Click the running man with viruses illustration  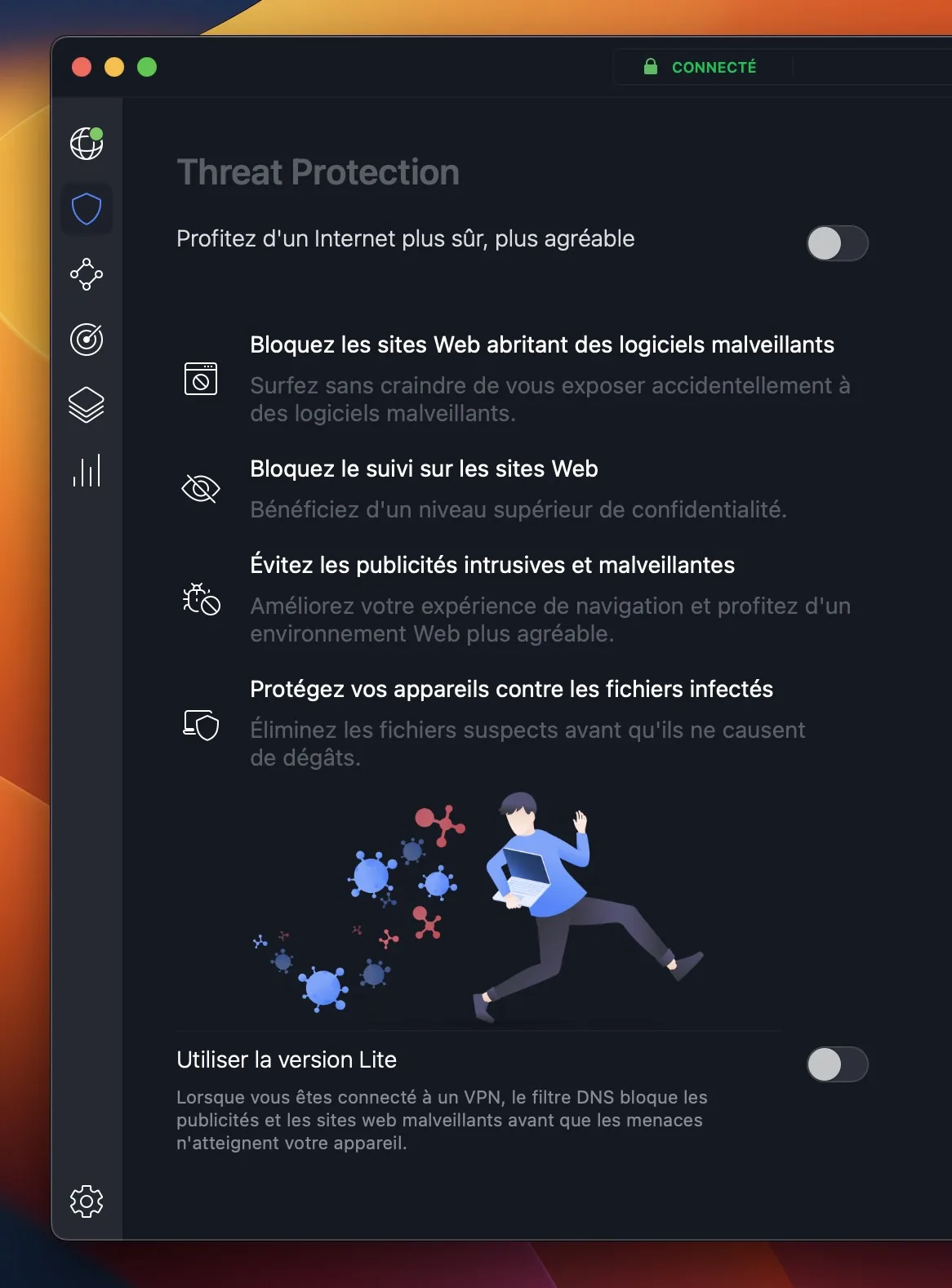coord(478,906)
